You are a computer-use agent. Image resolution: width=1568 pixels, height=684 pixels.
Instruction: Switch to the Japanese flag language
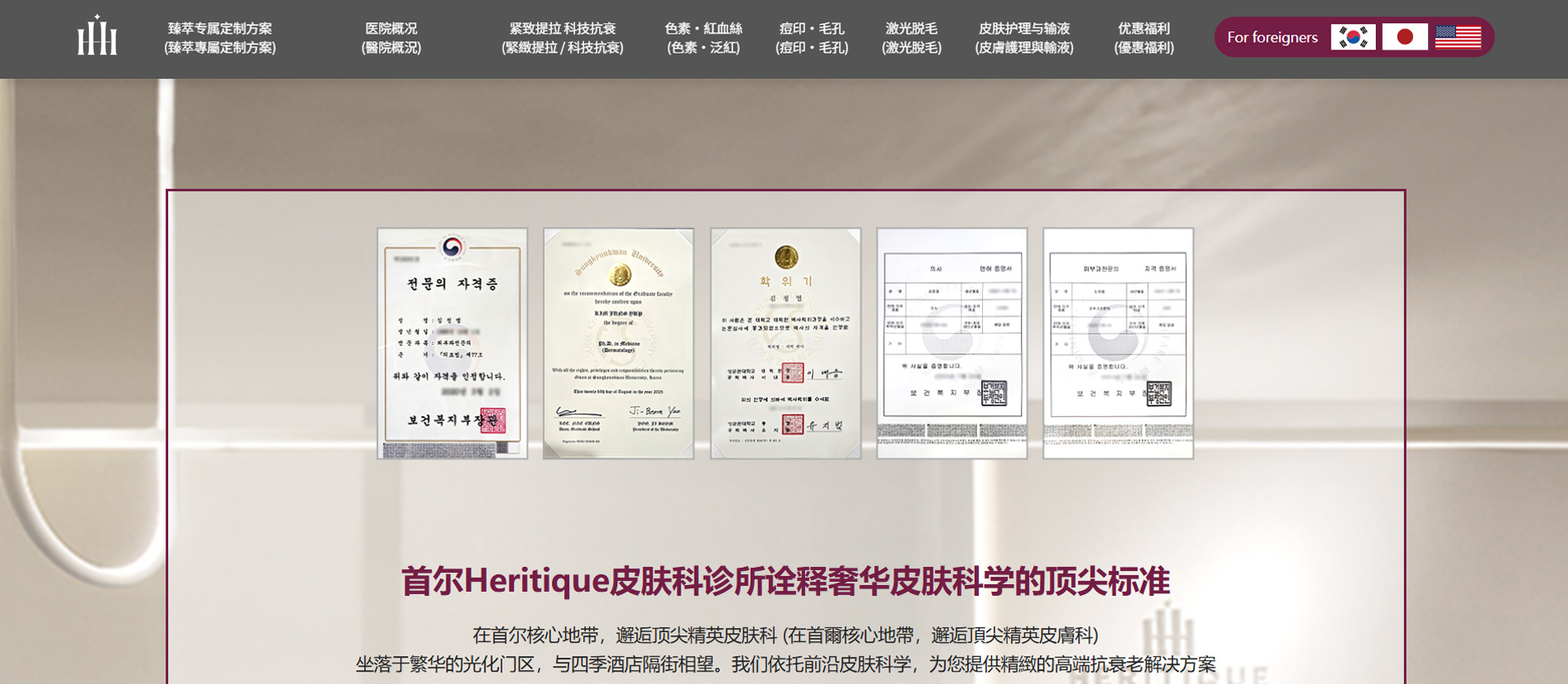point(1405,37)
